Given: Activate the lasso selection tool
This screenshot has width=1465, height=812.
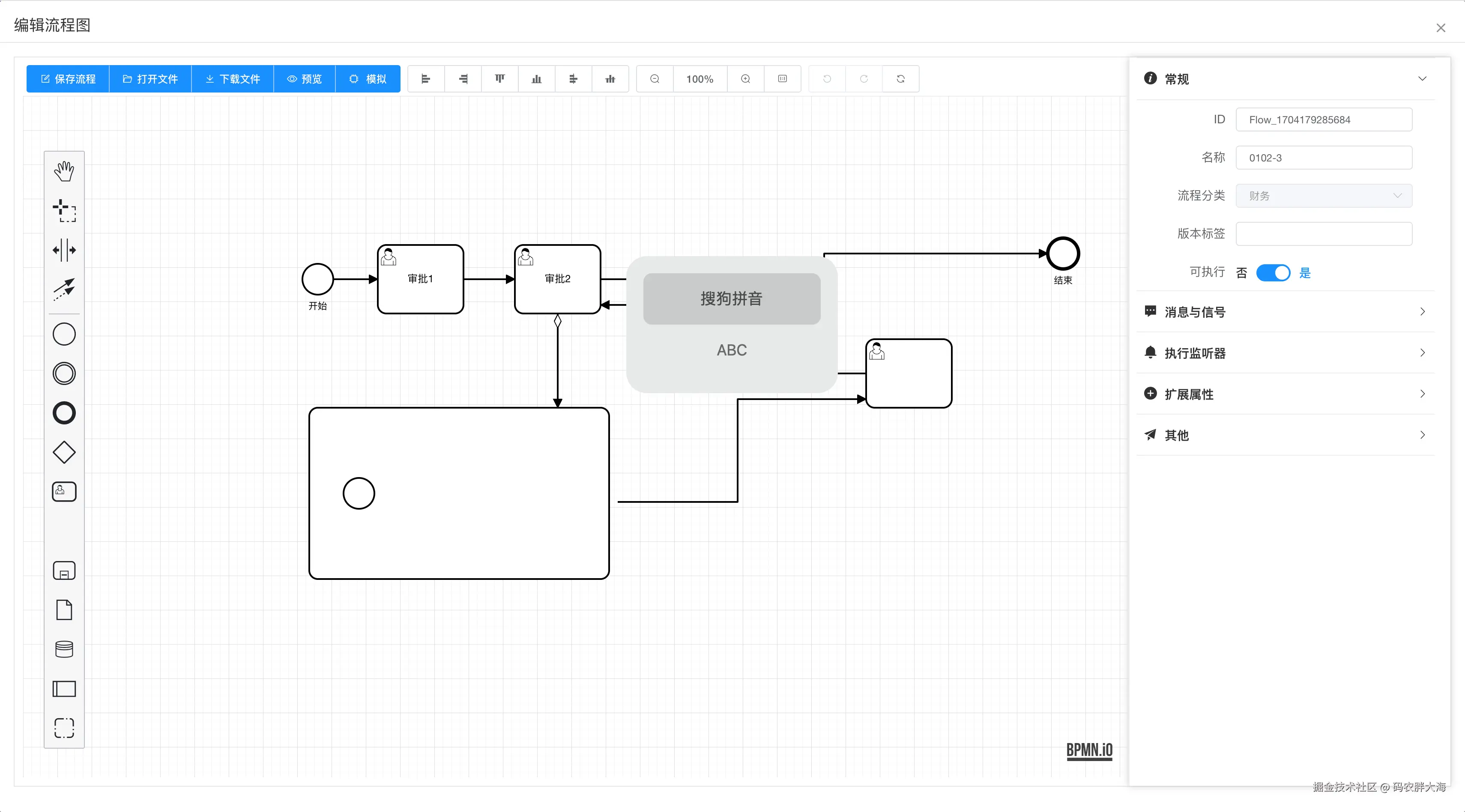Looking at the screenshot, I should click(64, 210).
